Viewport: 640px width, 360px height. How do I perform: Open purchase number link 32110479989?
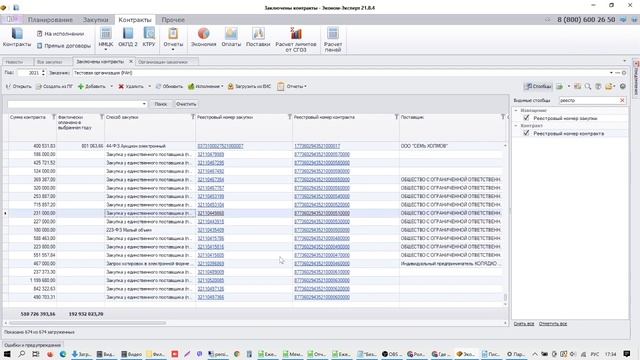(x=211, y=154)
